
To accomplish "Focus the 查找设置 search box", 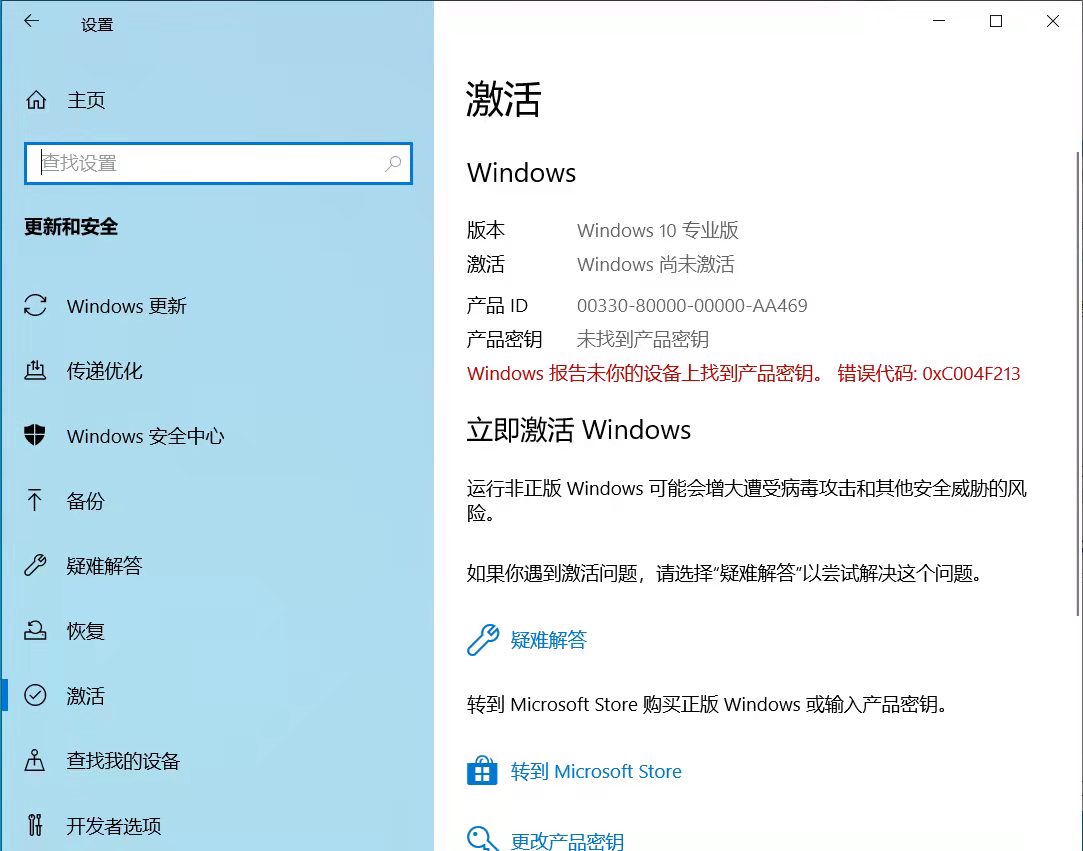I will (218, 163).
